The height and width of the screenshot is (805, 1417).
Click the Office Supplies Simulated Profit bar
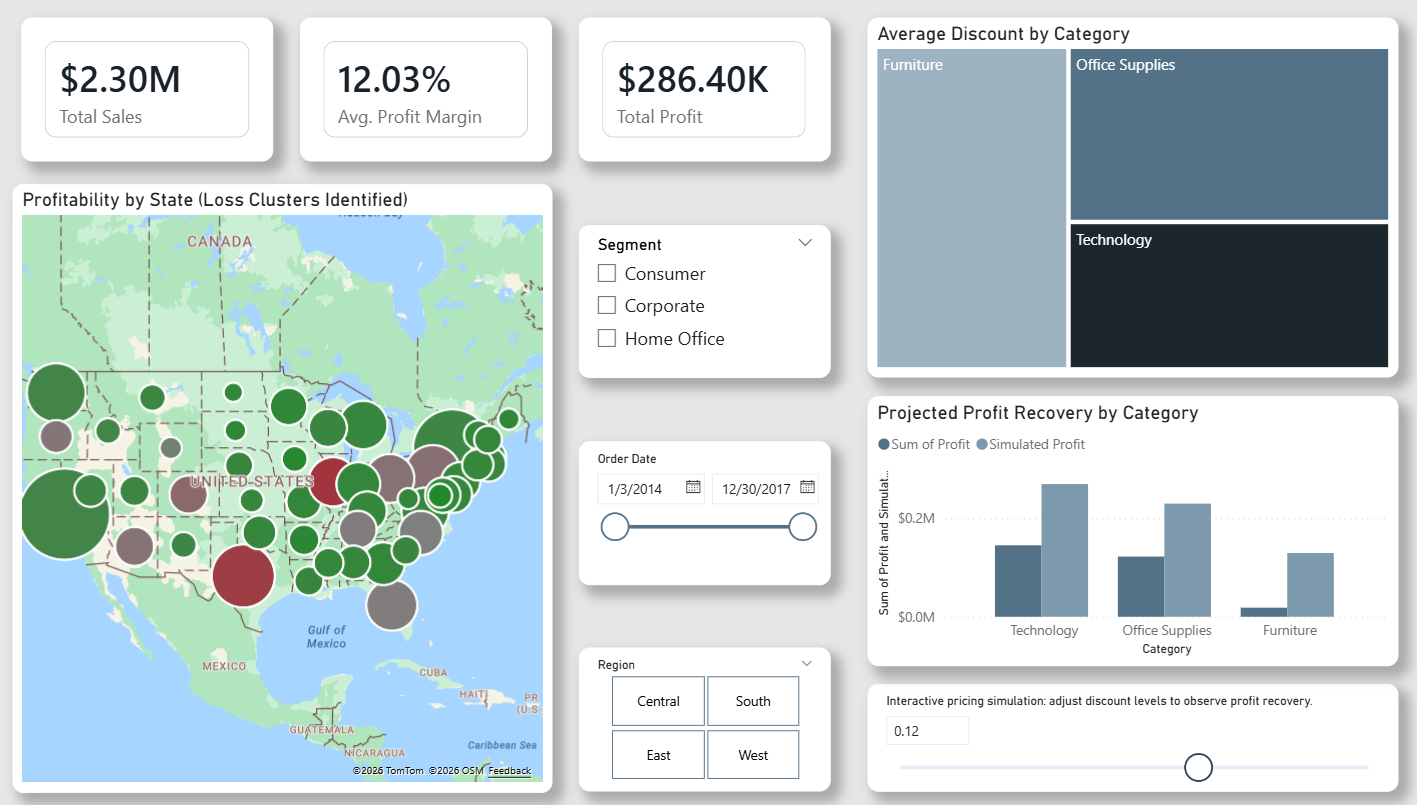[1187, 560]
